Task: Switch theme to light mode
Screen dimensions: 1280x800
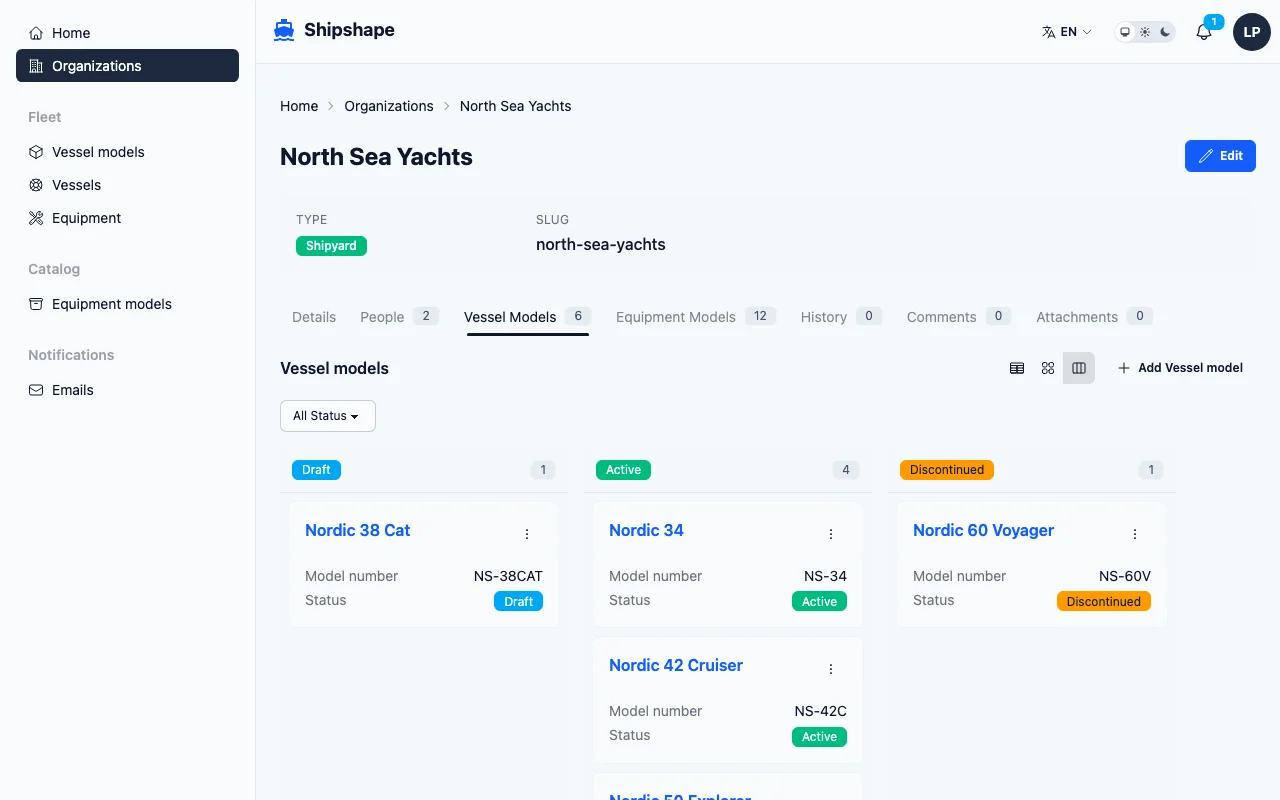Action: pos(1144,31)
